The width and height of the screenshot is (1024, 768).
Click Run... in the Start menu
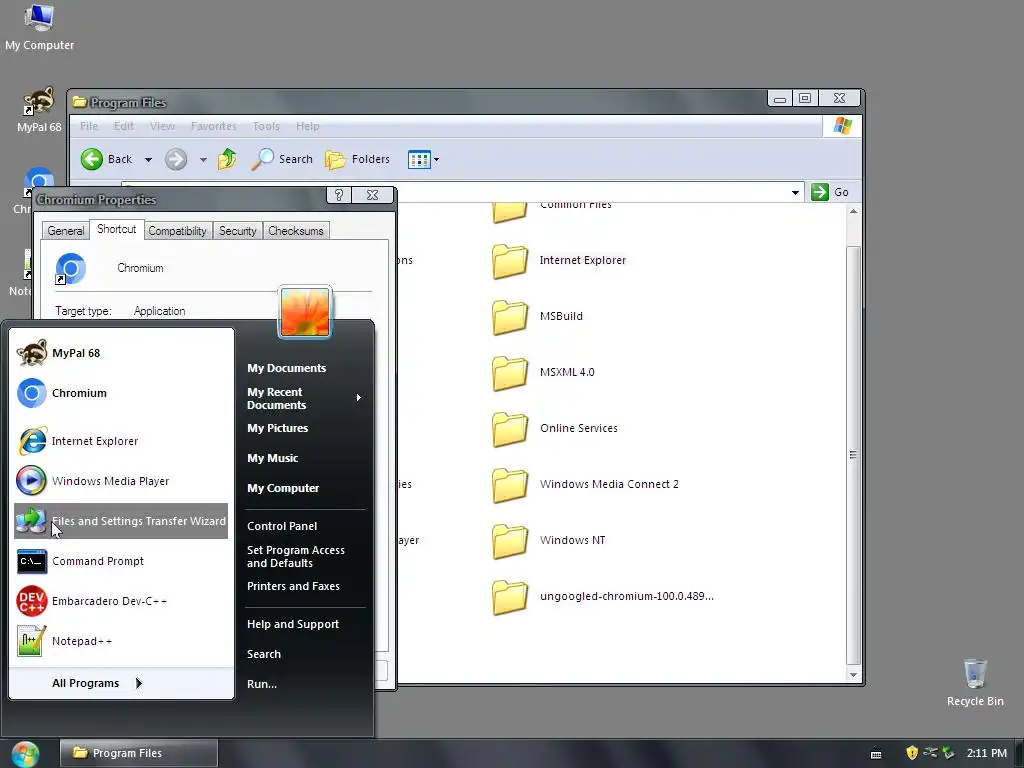(262, 684)
